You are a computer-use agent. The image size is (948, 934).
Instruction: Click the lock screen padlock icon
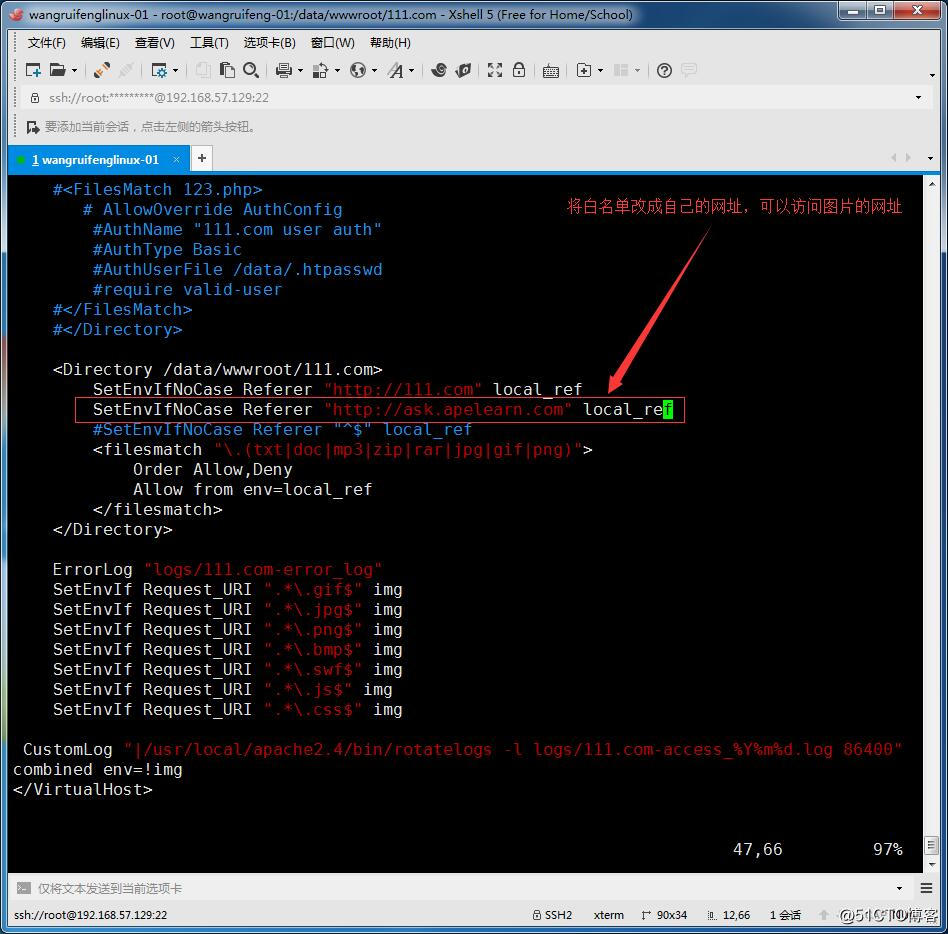pyautogui.click(x=519, y=70)
